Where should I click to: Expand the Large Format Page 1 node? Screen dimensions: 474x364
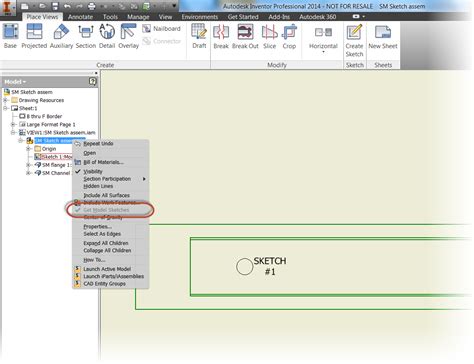pyautogui.click(x=13, y=124)
